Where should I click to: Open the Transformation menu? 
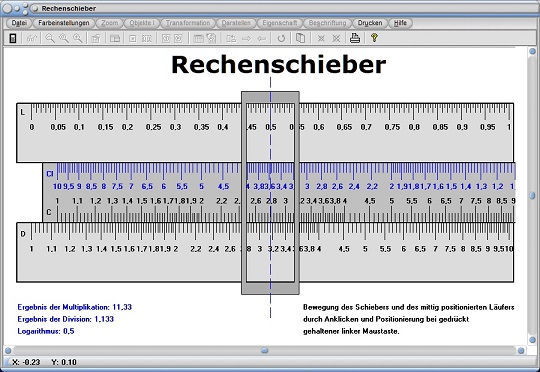click(x=188, y=23)
